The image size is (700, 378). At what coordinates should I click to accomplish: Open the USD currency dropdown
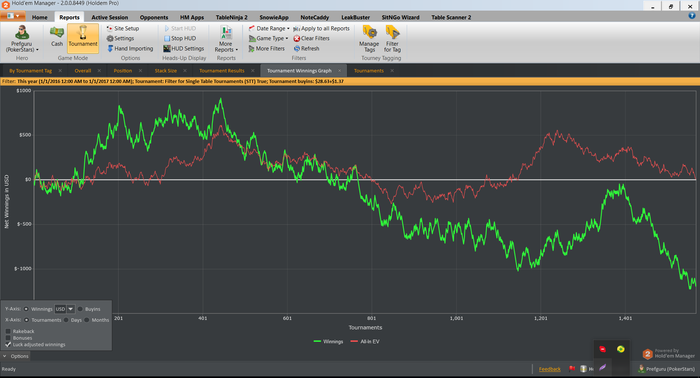[x=71, y=309]
